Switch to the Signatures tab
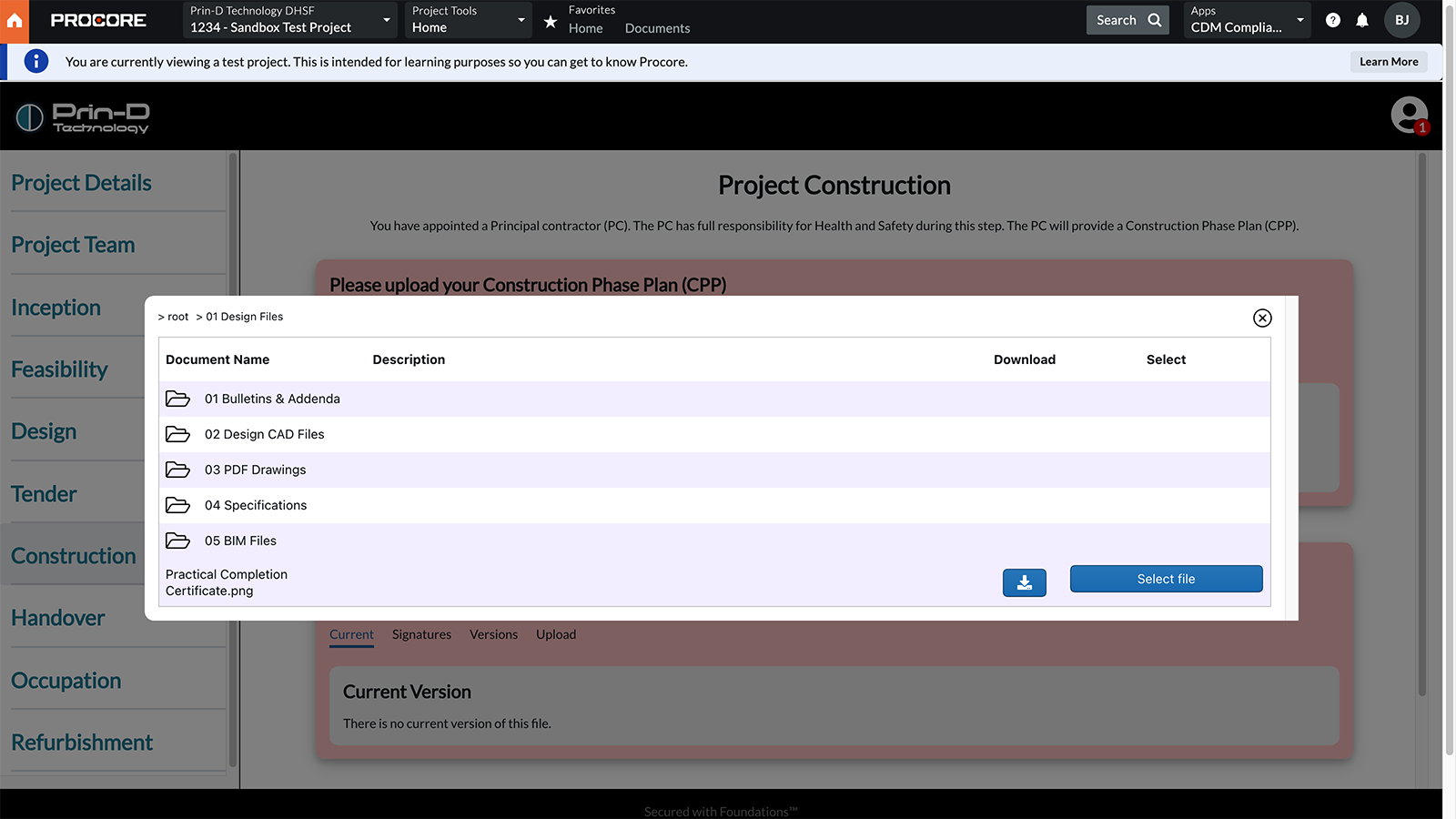The image size is (1456, 819). pyautogui.click(x=421, y=634)
